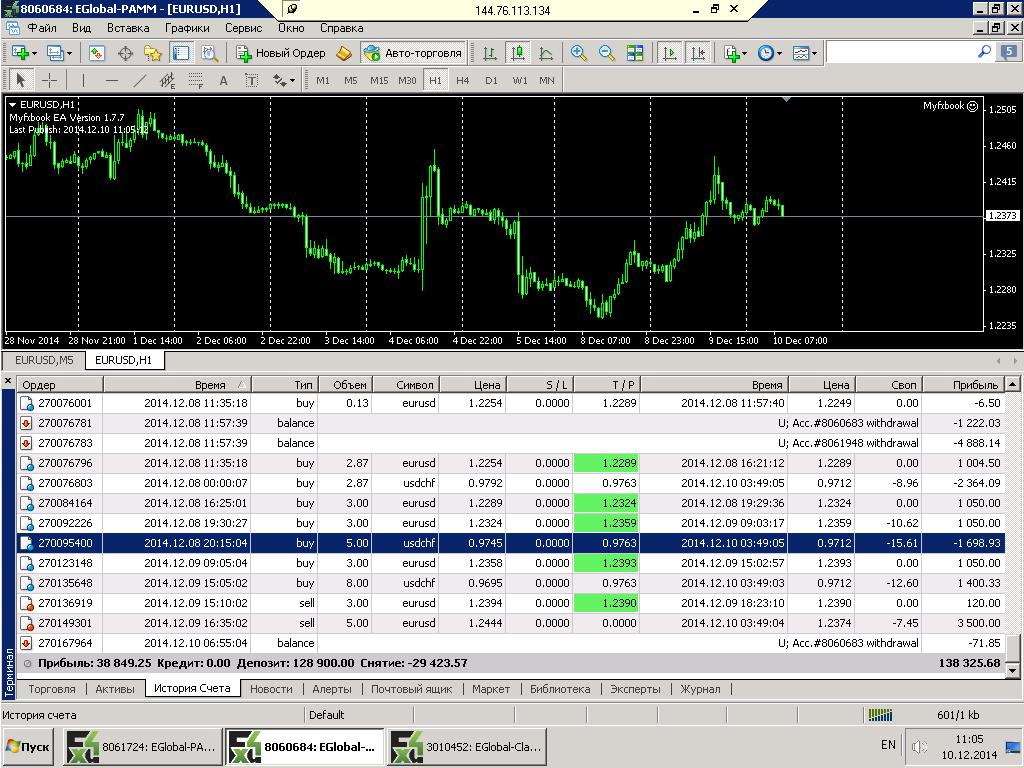Open the Profiles toolbar icon
Screen dimensions: 1024x768
coord(59,53)
